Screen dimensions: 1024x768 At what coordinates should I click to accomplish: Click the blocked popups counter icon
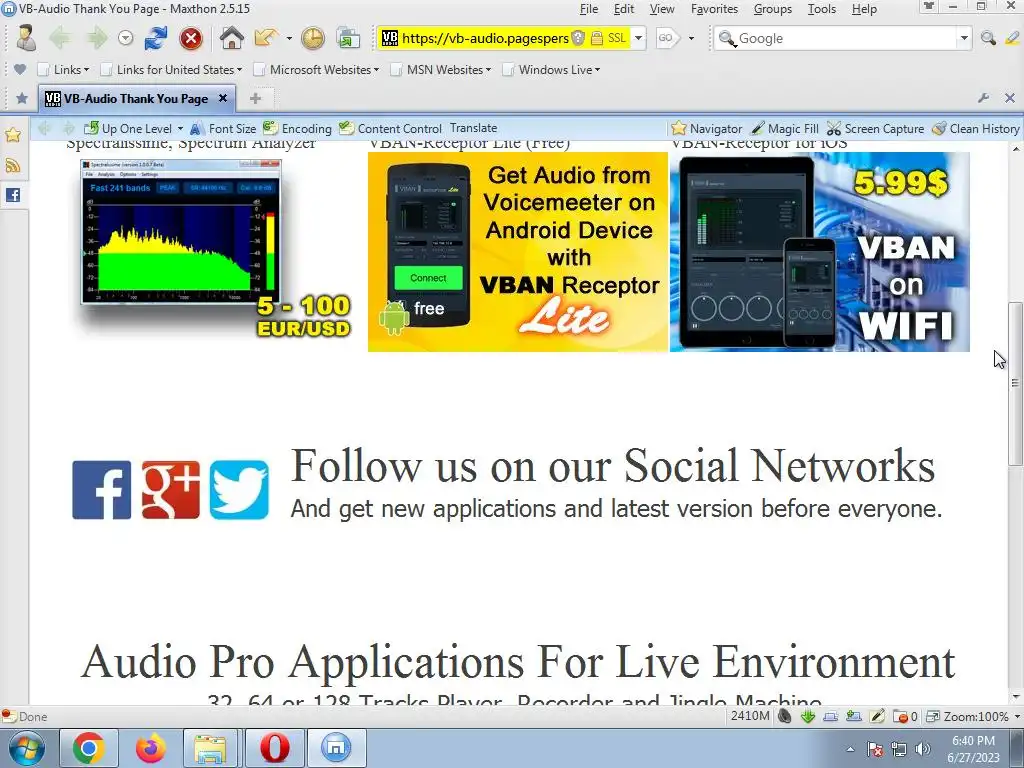(904, 716)
